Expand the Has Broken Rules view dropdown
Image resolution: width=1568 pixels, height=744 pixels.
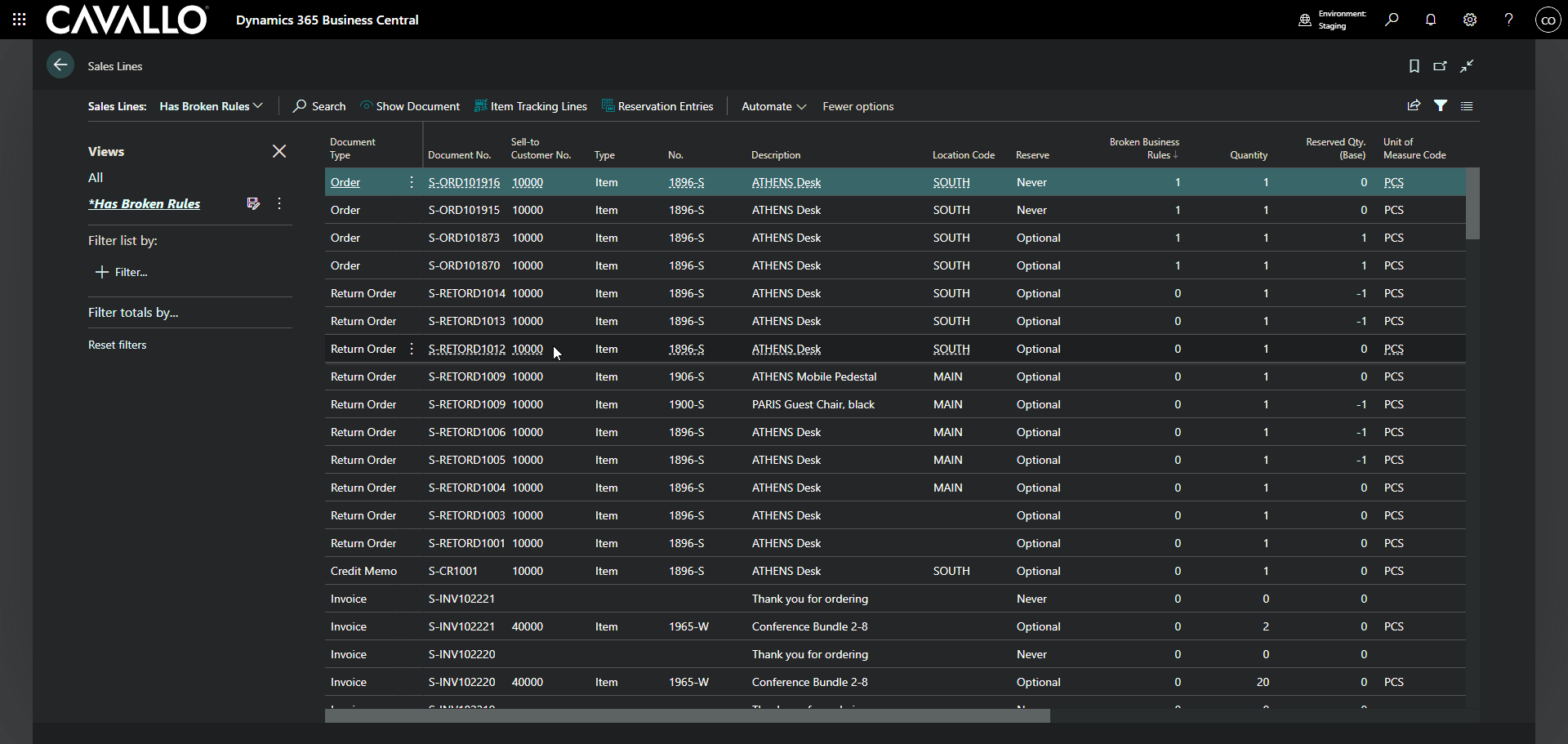[211, 106]
